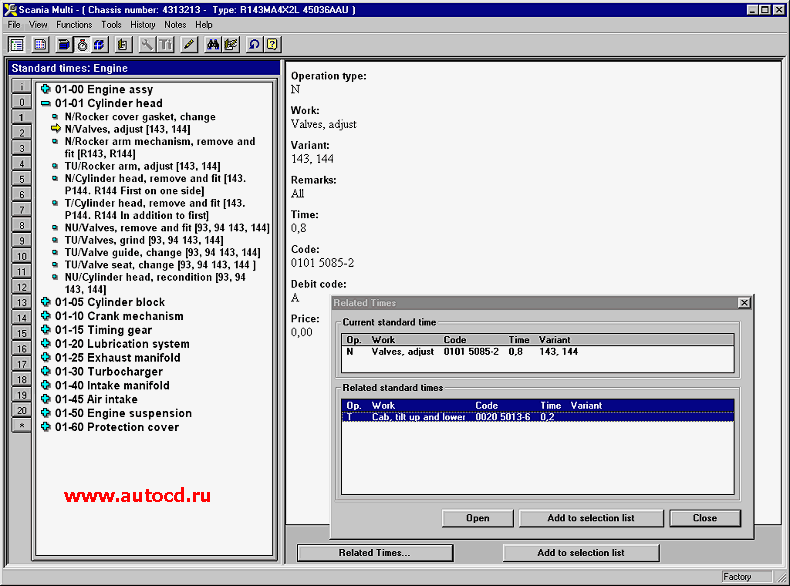Click side index button 5
This screenshot has width=790, height=586.
coord(22,179)
